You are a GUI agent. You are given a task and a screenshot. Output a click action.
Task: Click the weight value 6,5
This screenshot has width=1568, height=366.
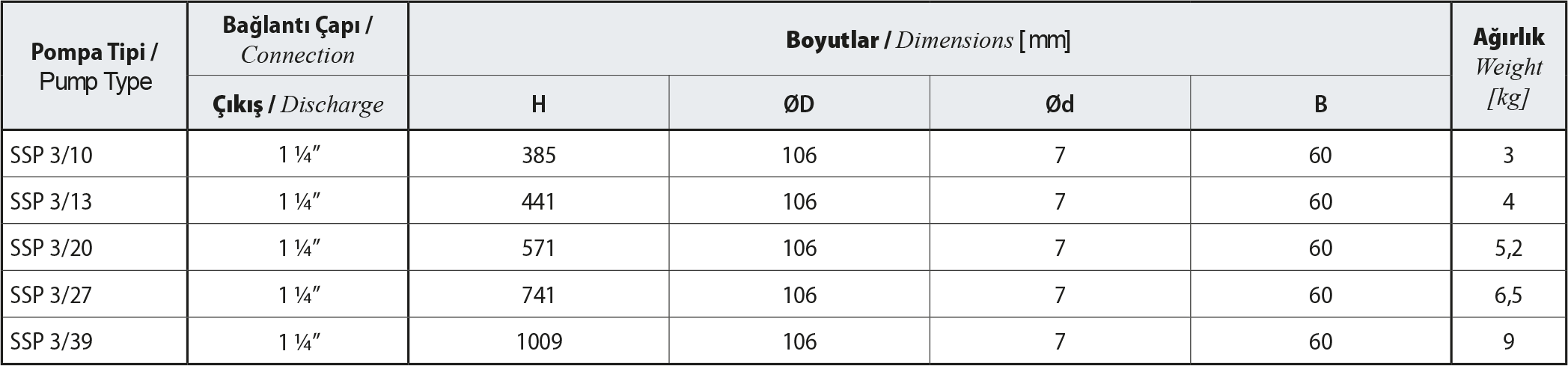click(x=1508, y=295)
